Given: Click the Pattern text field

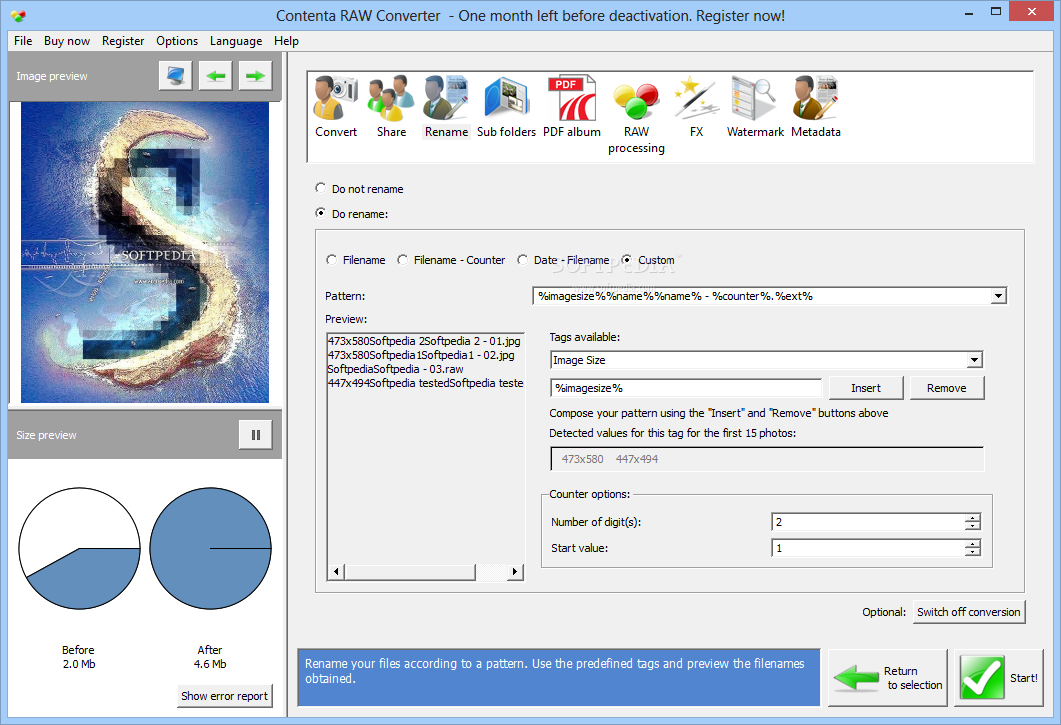Looking at the screenshot, I should pyautogui.click(x=762, y=296).
